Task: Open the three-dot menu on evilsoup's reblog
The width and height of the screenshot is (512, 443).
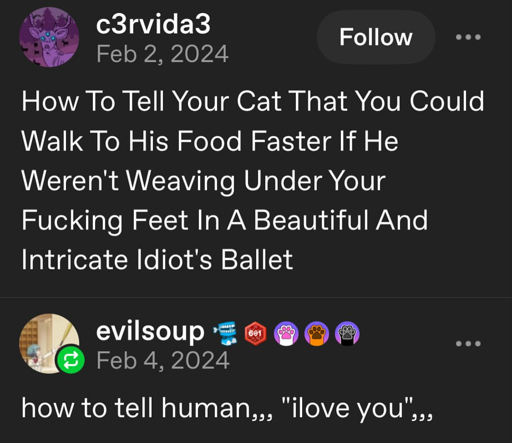Action: [x=468, y=343]
